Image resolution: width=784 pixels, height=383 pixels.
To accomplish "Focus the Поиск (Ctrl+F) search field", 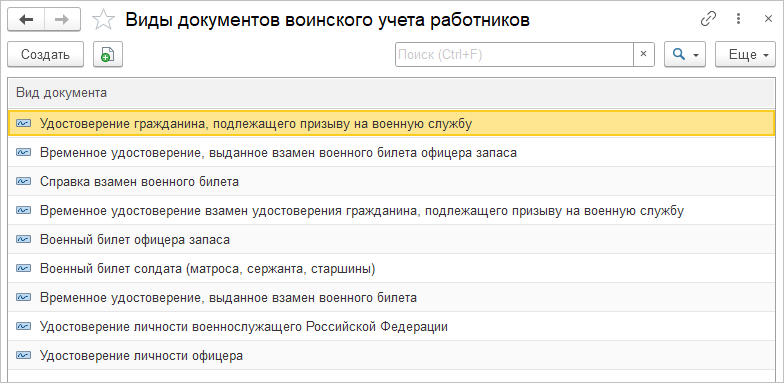I will 514,54.
